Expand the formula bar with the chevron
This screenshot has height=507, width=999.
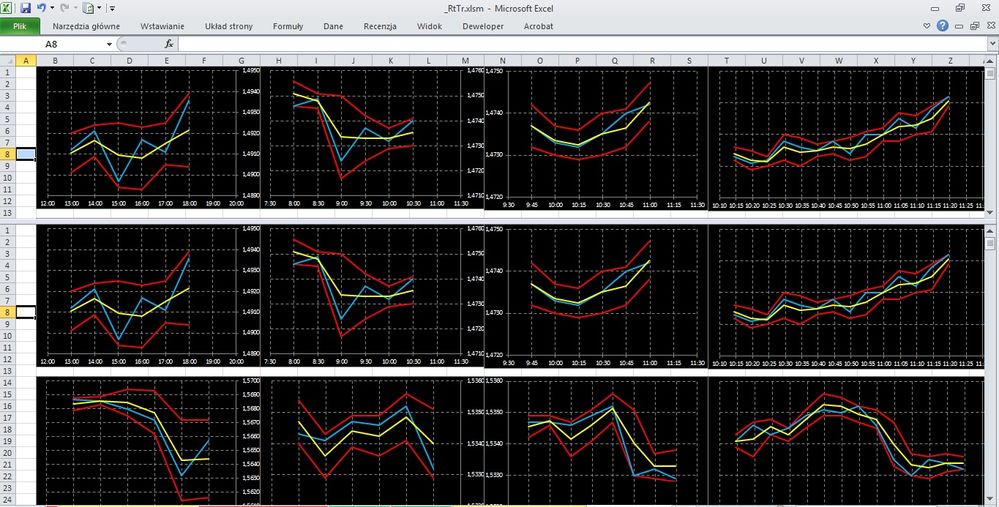pyautogui.click(x=993, y=44)
